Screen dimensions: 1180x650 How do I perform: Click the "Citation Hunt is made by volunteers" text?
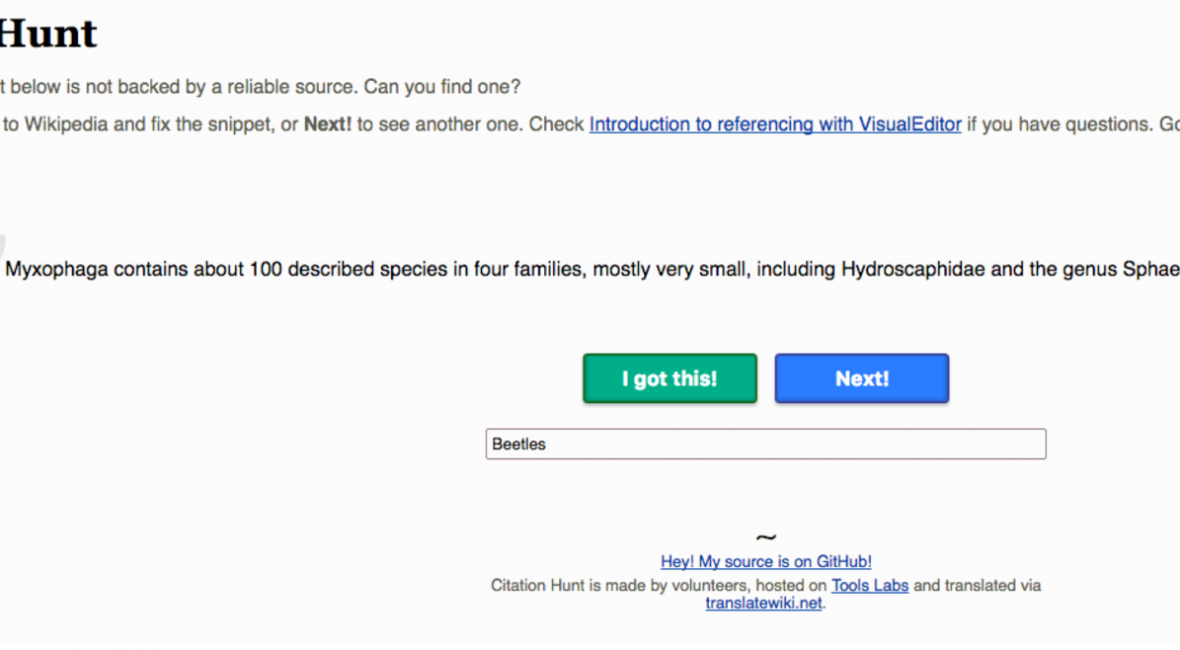pyautogui.click(x=620, y=585)
